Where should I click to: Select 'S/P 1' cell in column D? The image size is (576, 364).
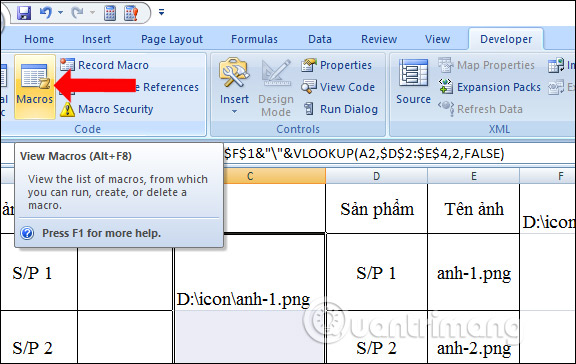click(377, 272)
